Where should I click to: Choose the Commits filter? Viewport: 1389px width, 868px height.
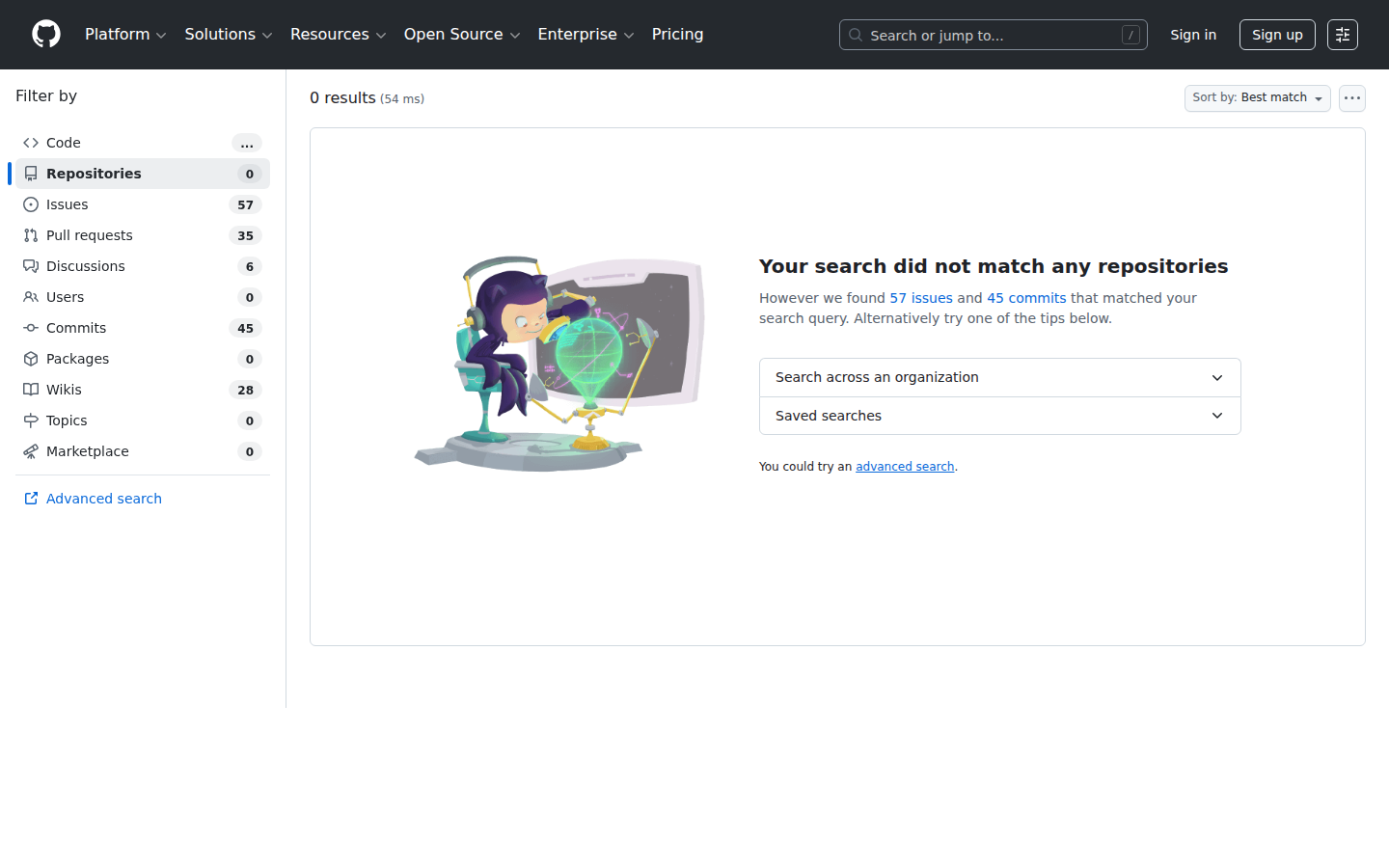[76, 328]
